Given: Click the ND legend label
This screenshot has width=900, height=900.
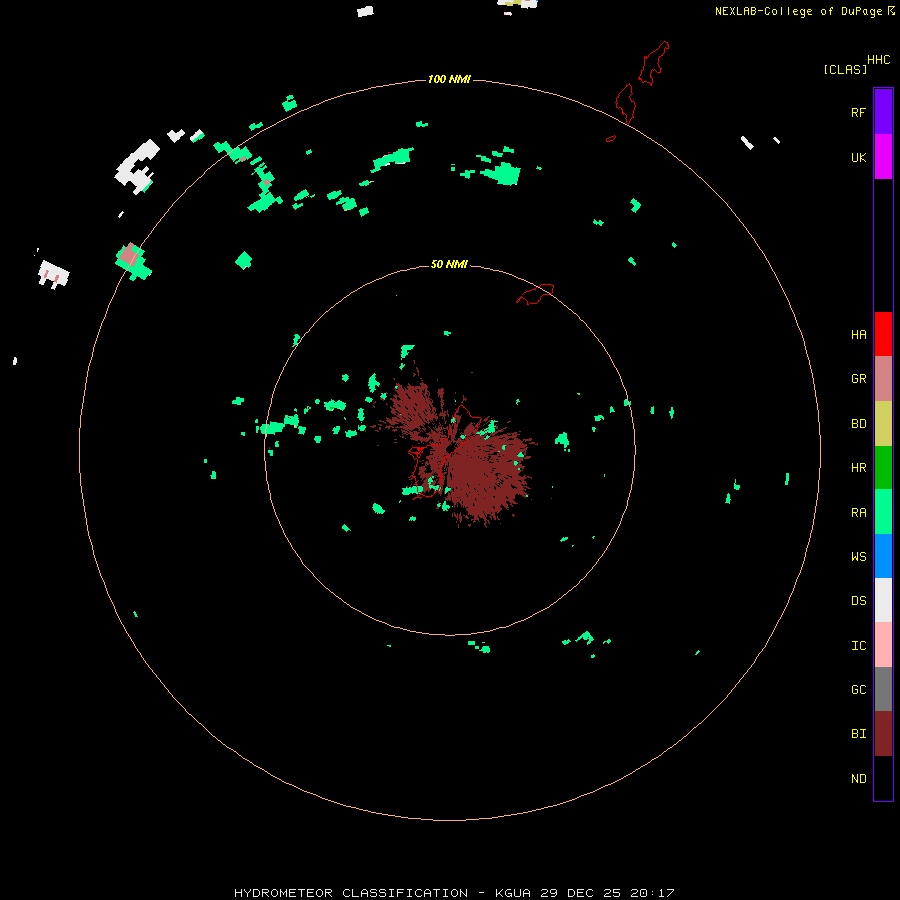Looking at the screenshot, I should (x=858, y=778).
